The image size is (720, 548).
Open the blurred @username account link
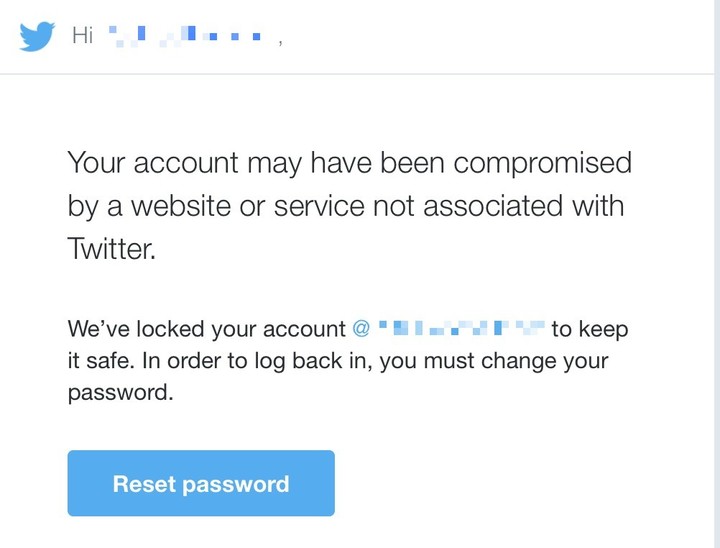coord(460,328)
